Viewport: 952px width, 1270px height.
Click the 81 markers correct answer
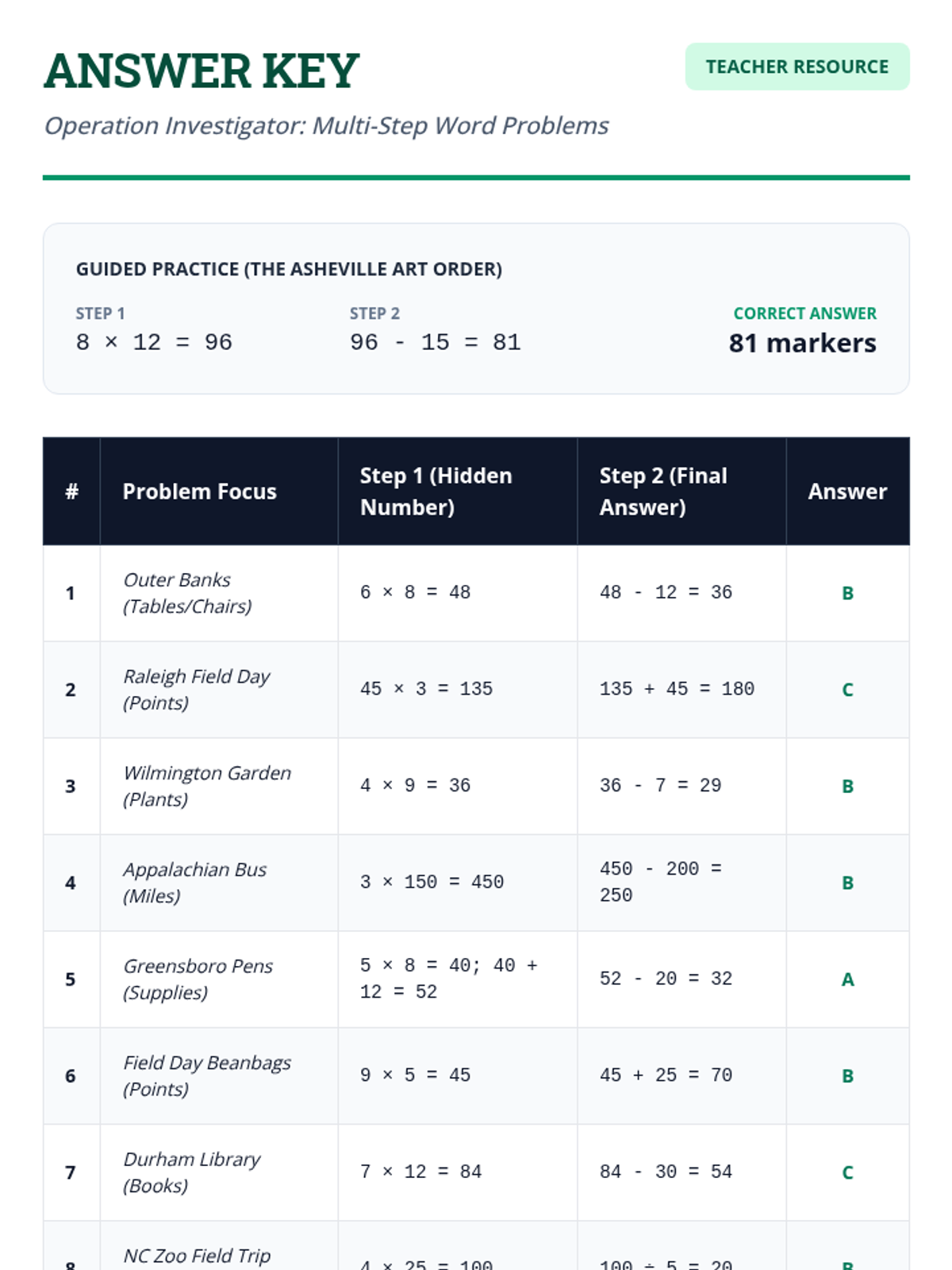point(802,343)
